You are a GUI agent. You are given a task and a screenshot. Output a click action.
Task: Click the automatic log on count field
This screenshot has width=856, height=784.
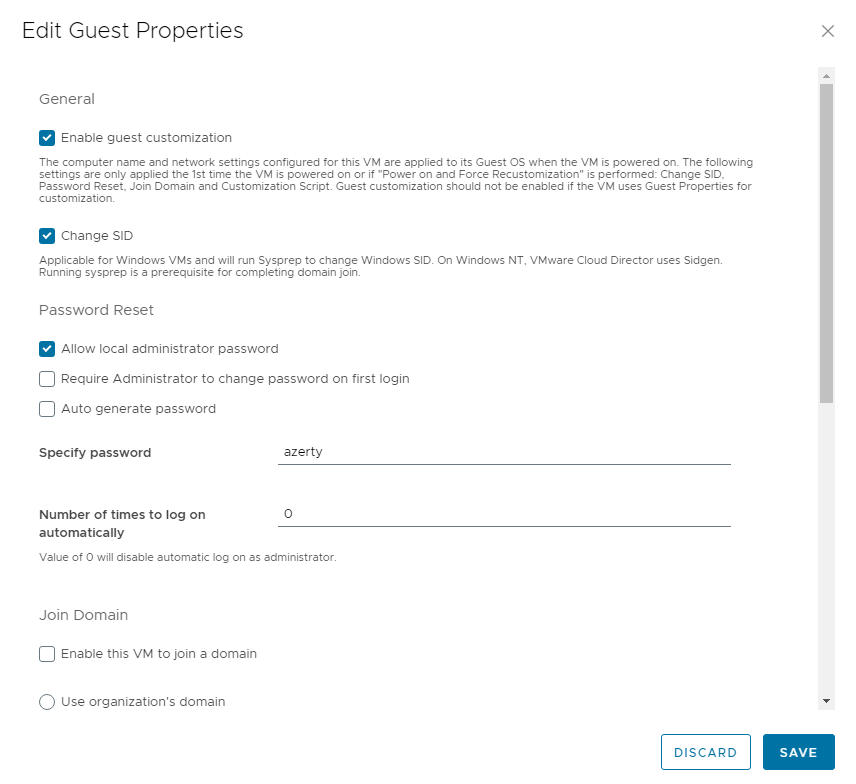[x=504, y=514]
